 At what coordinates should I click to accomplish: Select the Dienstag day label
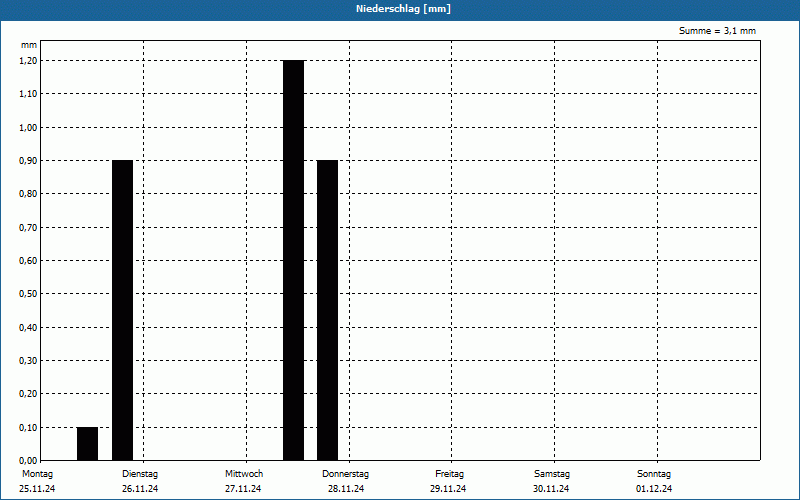pyautogui.click(x=140, y=474)
